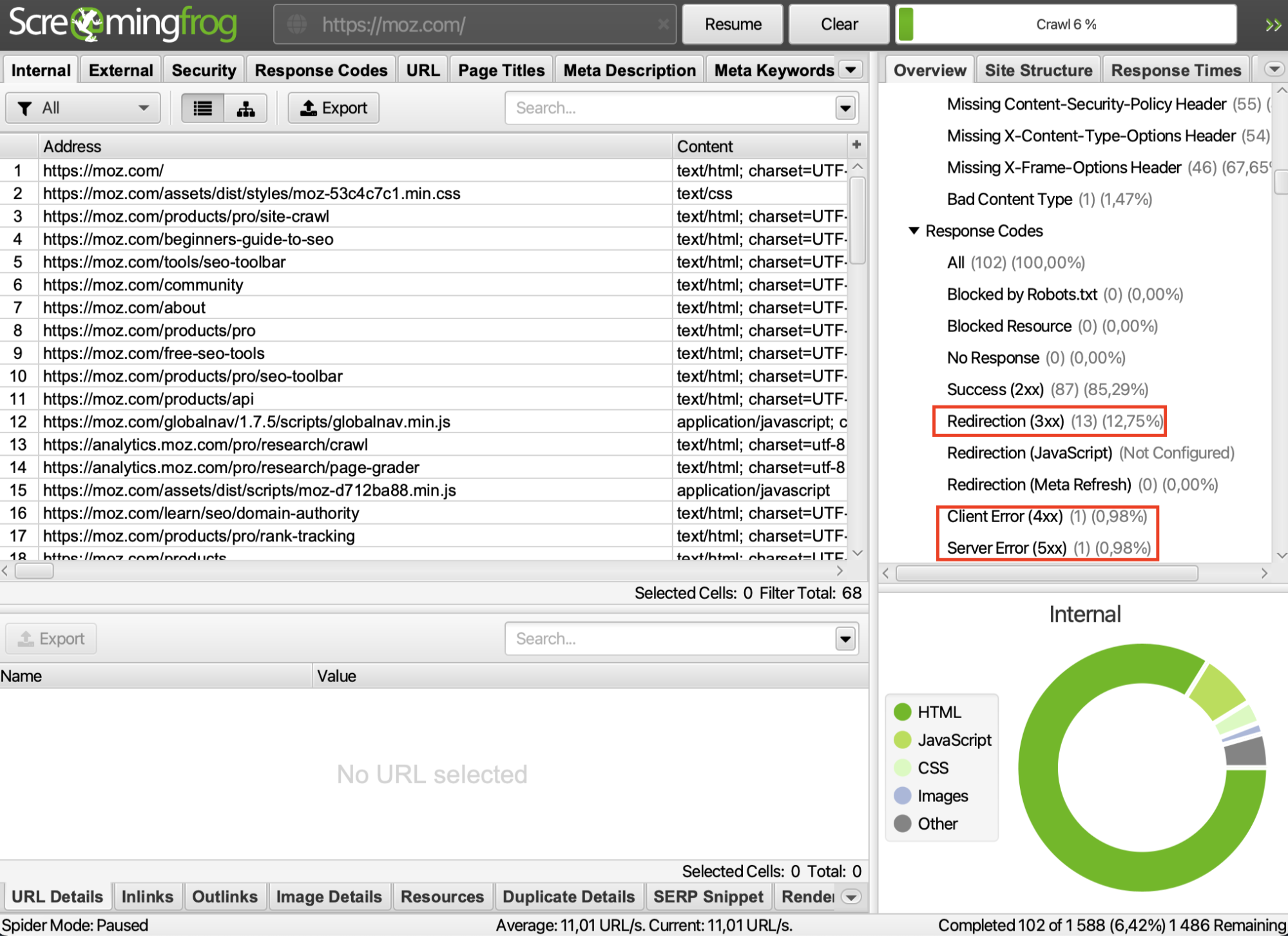The image size is (1288, 936).
Task: Open the All filter dropdown
Action: coord(83,108)
